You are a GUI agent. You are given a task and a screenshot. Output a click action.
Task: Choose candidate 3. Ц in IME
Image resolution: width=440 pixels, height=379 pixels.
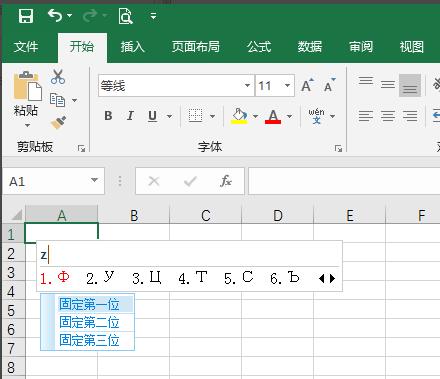point(147,278)
